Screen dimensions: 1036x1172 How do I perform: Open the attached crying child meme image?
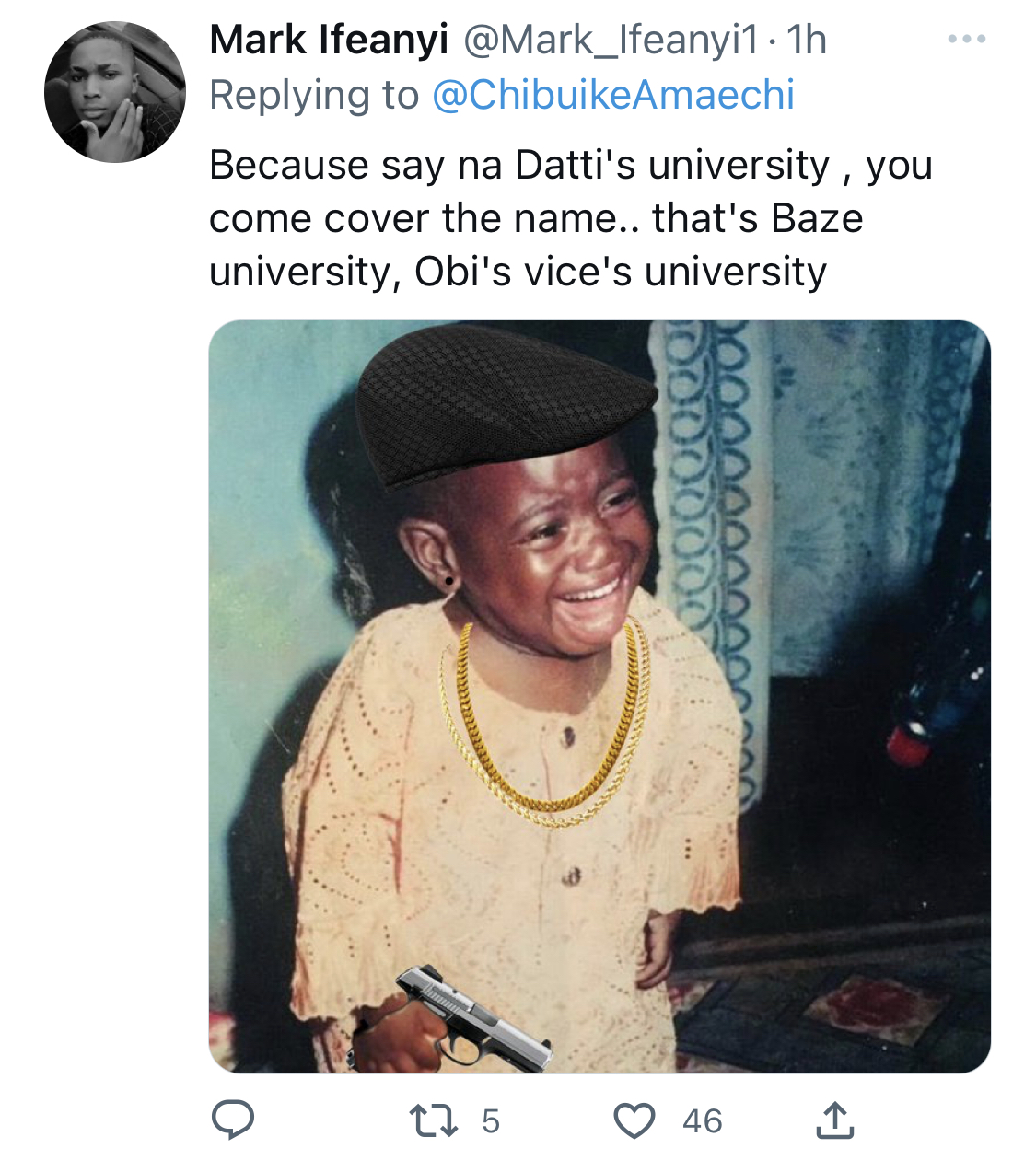(x=599, y=696)
